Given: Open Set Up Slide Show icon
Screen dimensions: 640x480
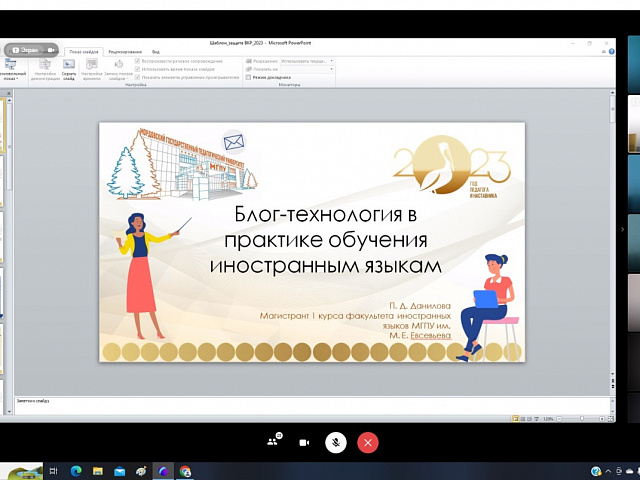Looking at the screenshot, I should click(45, 68).
